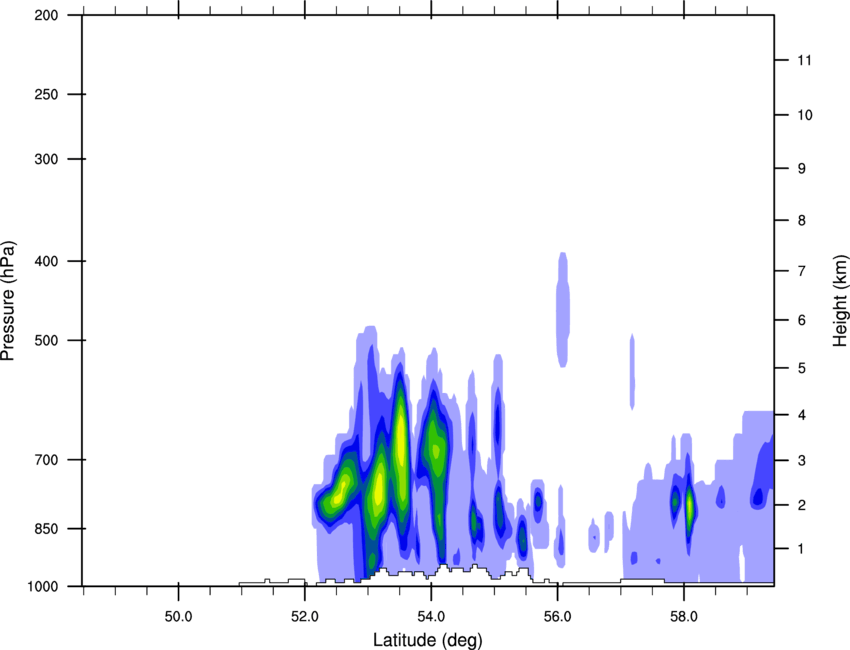Click the 1000 pressure tick label
The height and width of the screenshot is (650, 850).
tap(43, 586)
